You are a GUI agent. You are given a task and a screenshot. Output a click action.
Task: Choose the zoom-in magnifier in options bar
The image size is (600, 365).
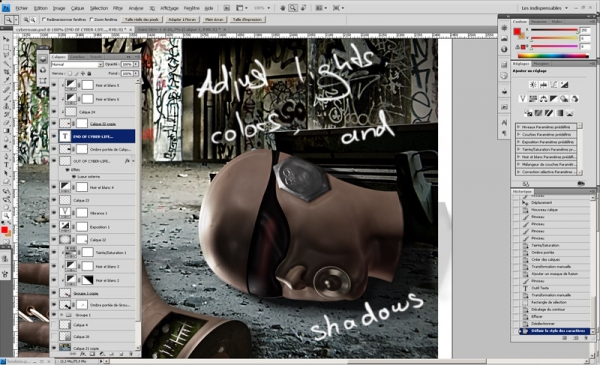coord(26,20)
